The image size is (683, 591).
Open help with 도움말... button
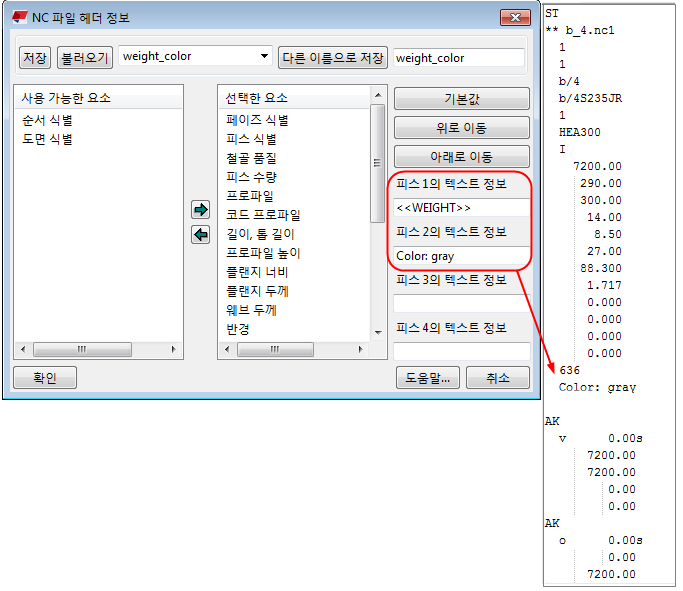[x=428, y=378]
